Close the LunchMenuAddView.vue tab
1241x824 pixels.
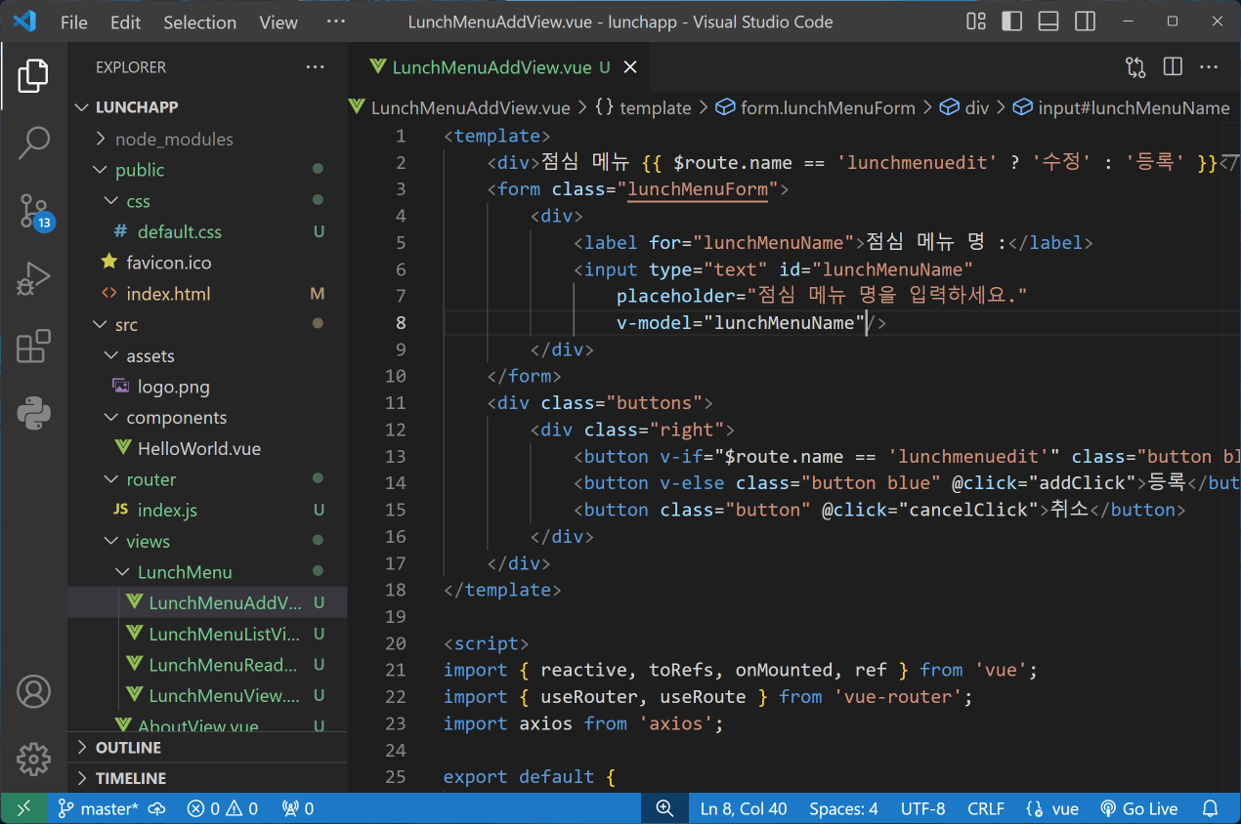coord(631,67)
